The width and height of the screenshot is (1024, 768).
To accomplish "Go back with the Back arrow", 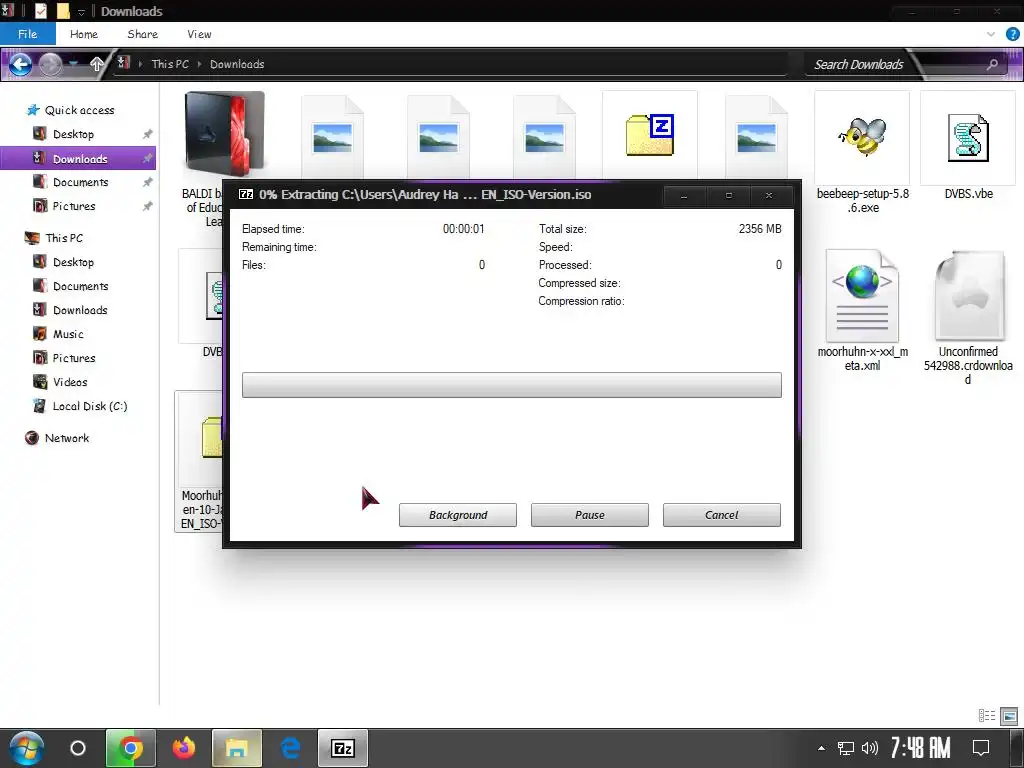I will coord(20,64).
